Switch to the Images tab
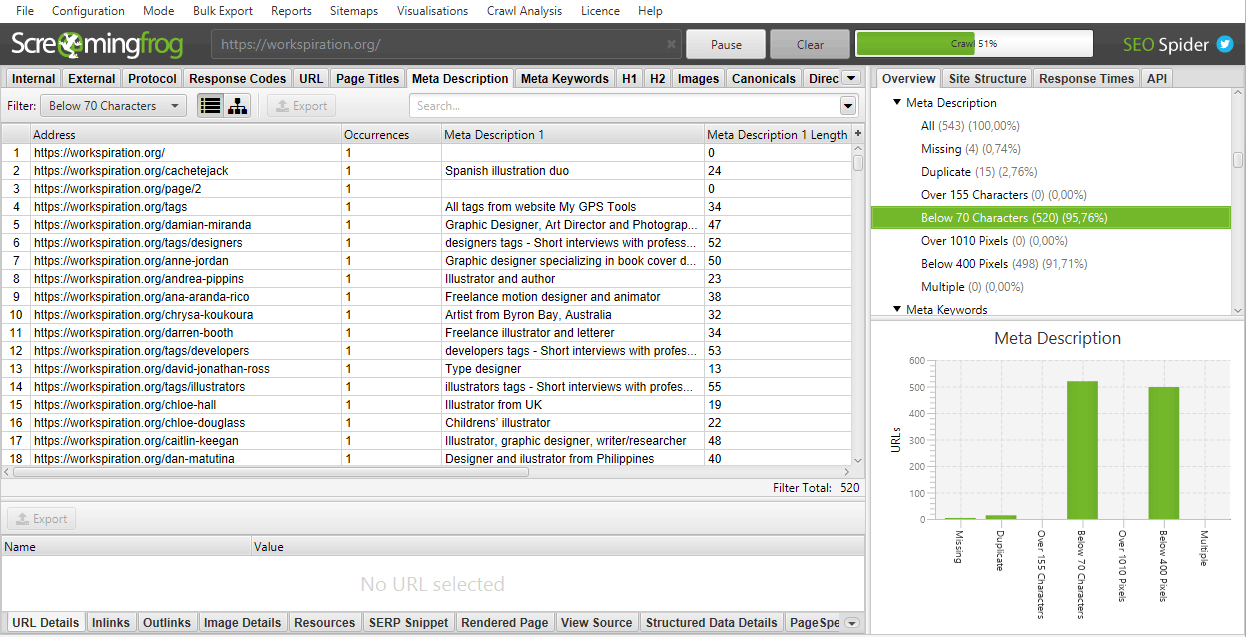 coord(698,78)
